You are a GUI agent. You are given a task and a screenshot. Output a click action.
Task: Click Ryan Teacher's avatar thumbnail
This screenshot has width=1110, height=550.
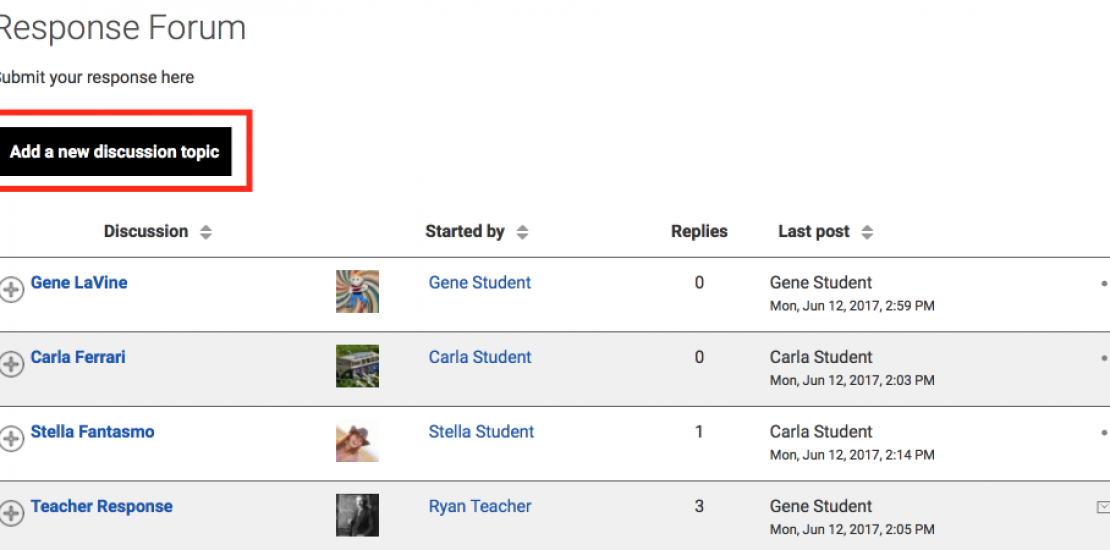[357, 515]
